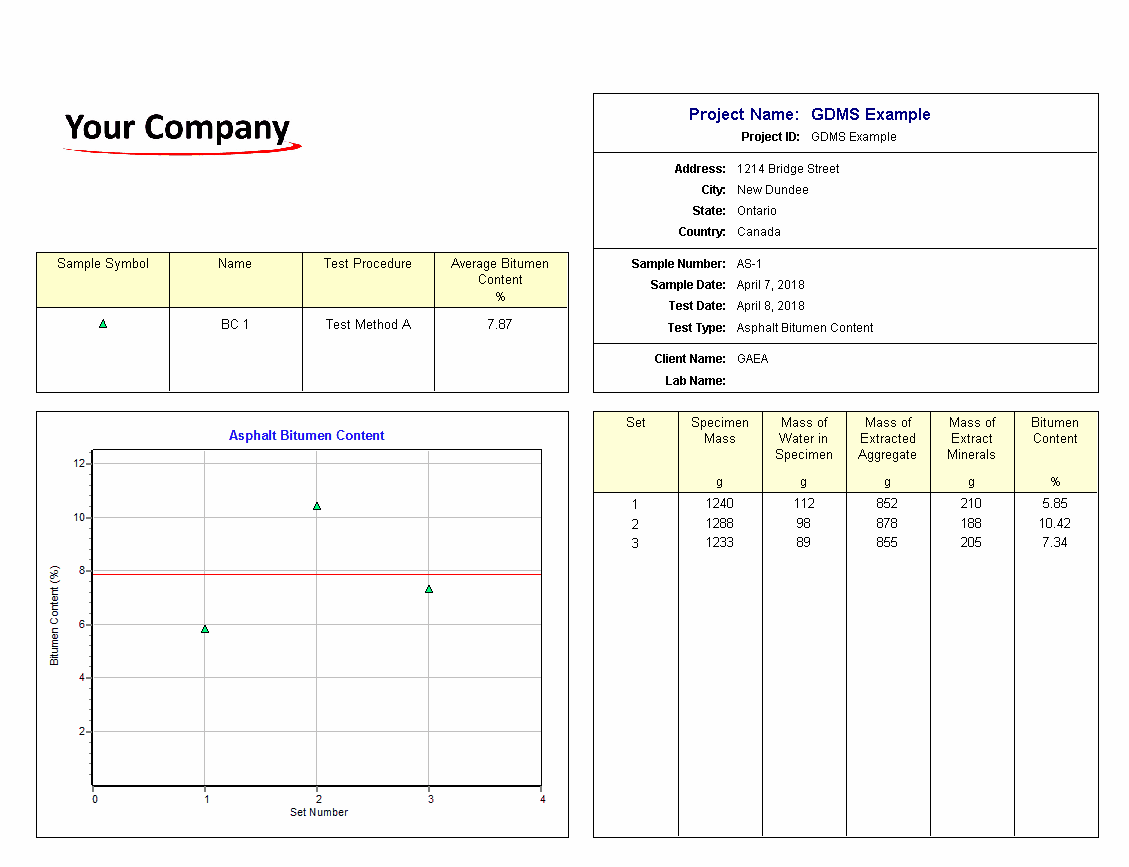Click the Project Name GDMS Example heading

pyautogui.click(x=809, y=115)
